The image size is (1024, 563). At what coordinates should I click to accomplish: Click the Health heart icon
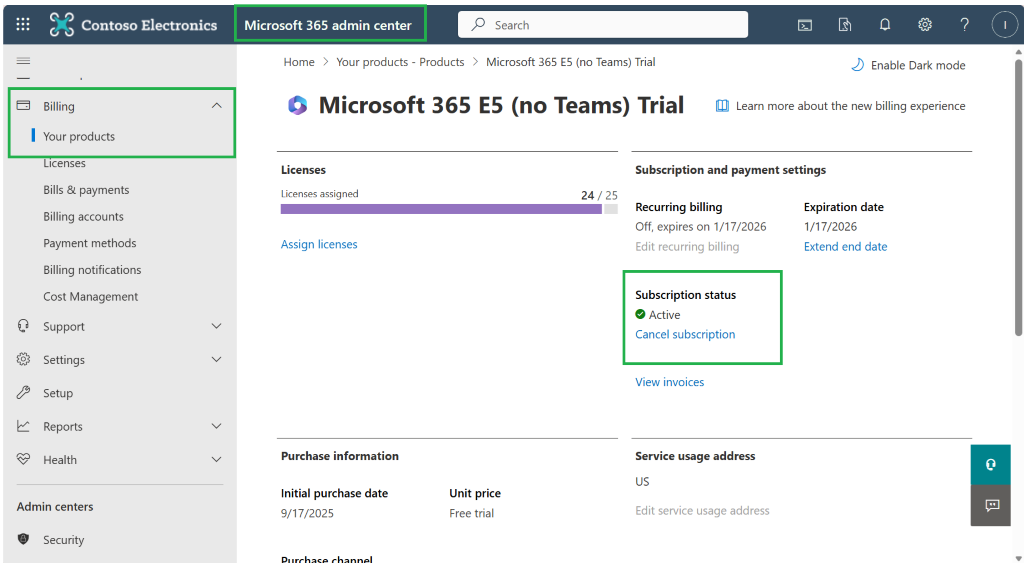[x=24, y=458]
